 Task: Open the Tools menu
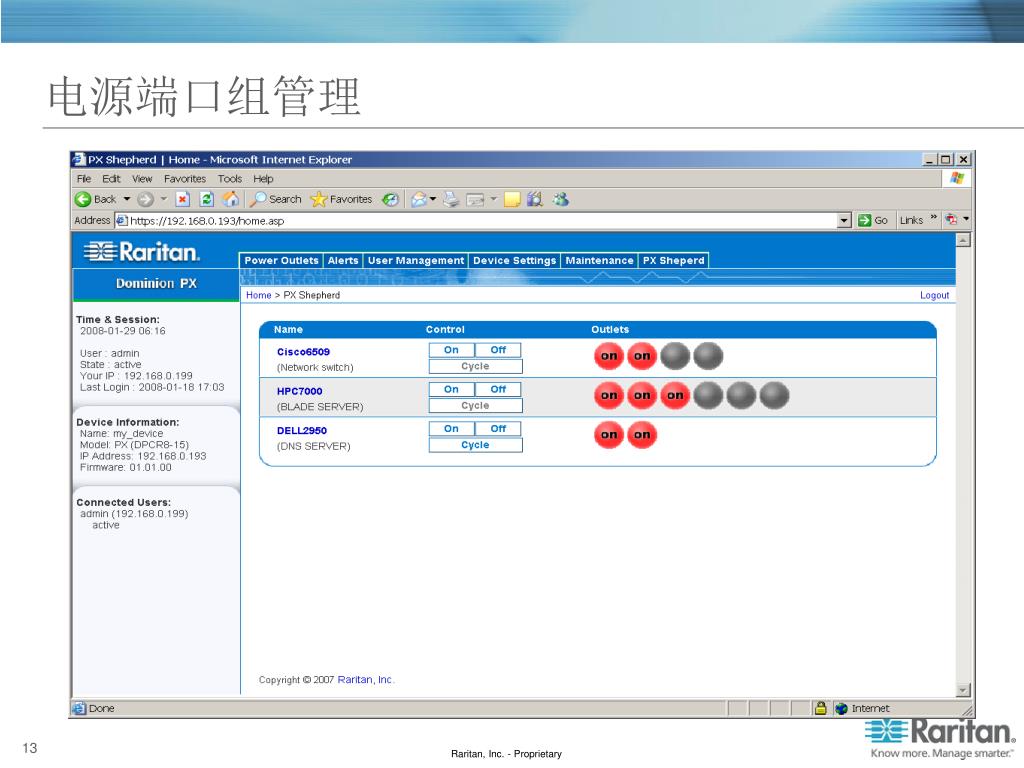pos(230,178)
